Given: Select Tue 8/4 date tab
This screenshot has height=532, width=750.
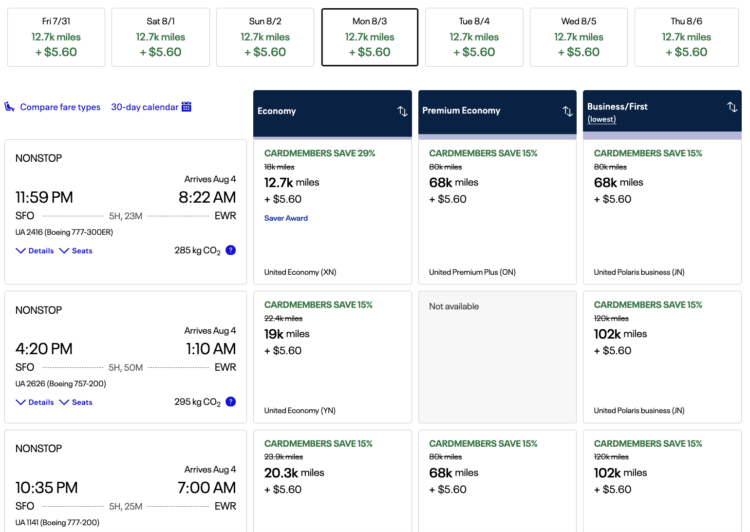Looking at the screenshot, I should point(474,37).
